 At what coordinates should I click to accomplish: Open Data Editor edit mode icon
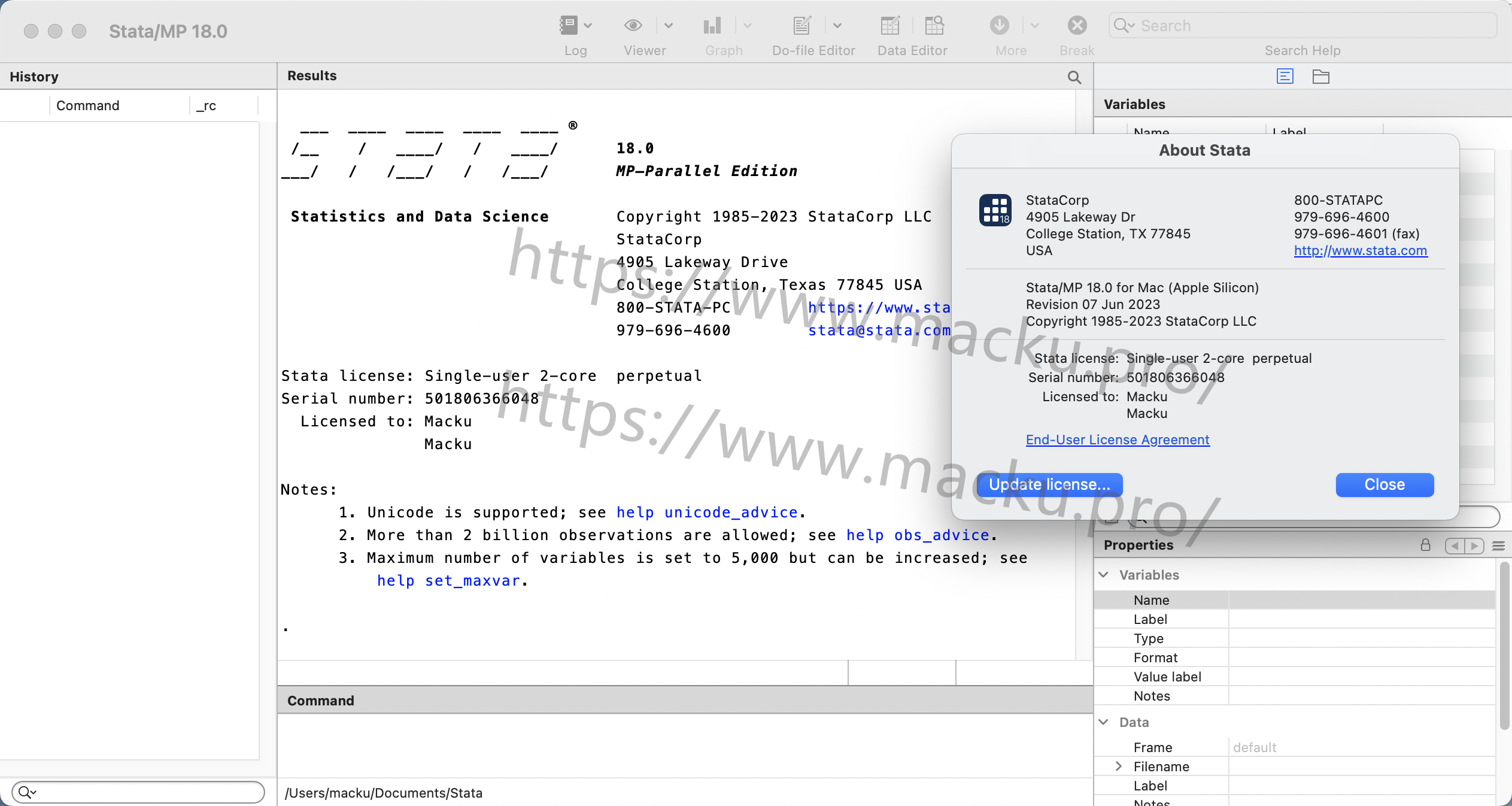click(x=890, y=25)
